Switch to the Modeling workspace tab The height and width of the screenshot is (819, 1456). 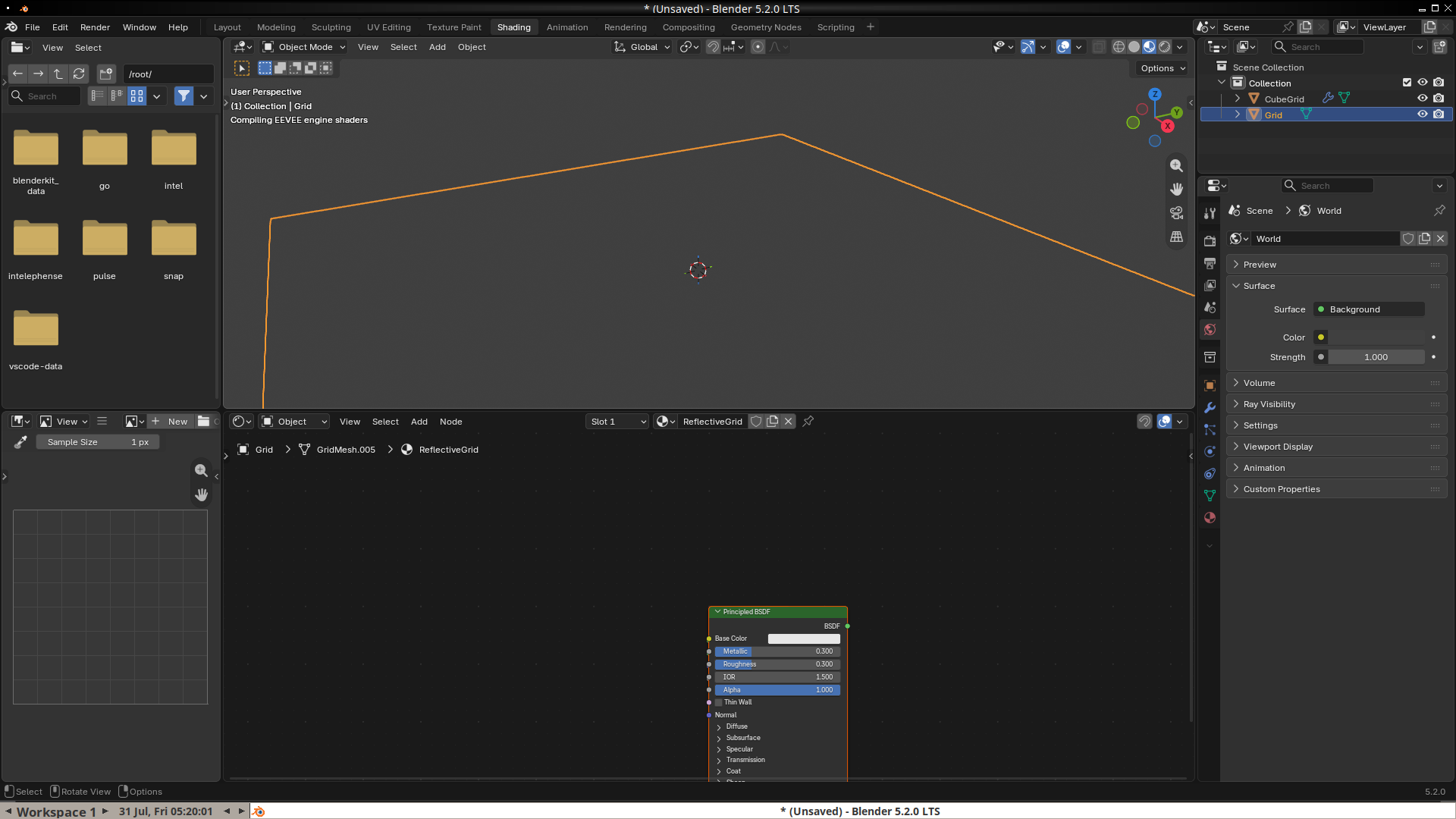point(276,27)
